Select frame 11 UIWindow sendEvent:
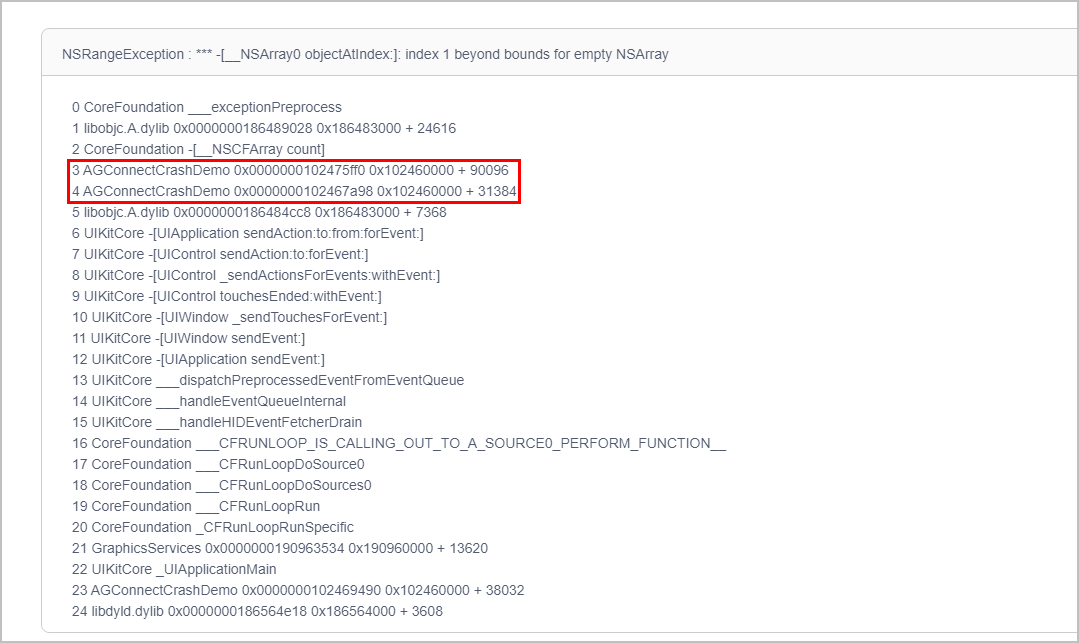Screen dimensions: 1079x643 189,339
